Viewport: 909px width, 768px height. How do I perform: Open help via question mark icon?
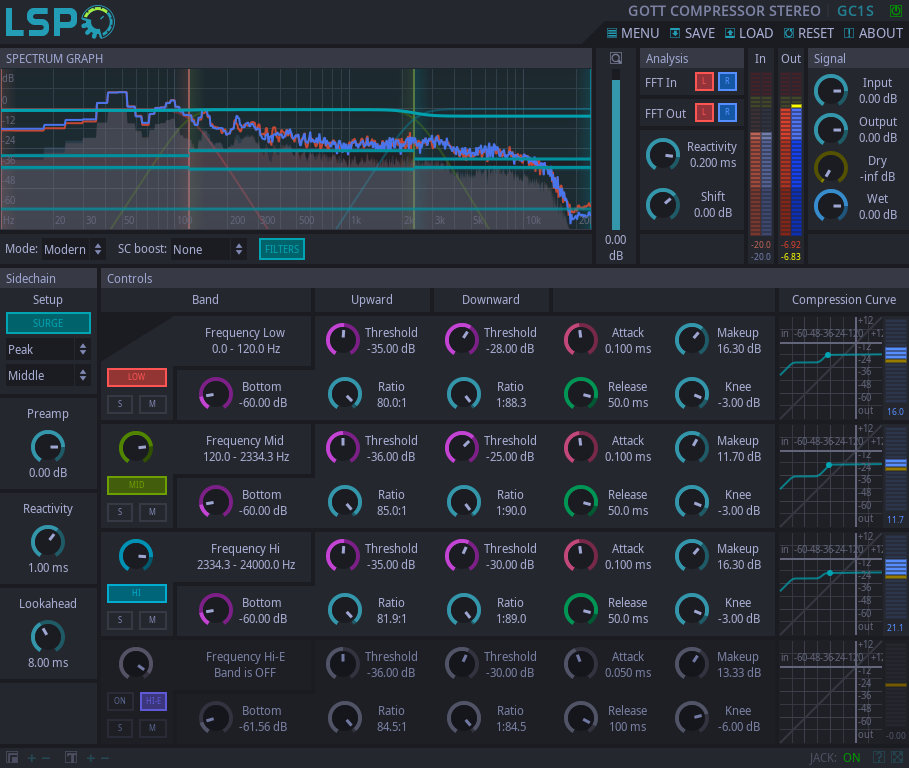(879, 757)
